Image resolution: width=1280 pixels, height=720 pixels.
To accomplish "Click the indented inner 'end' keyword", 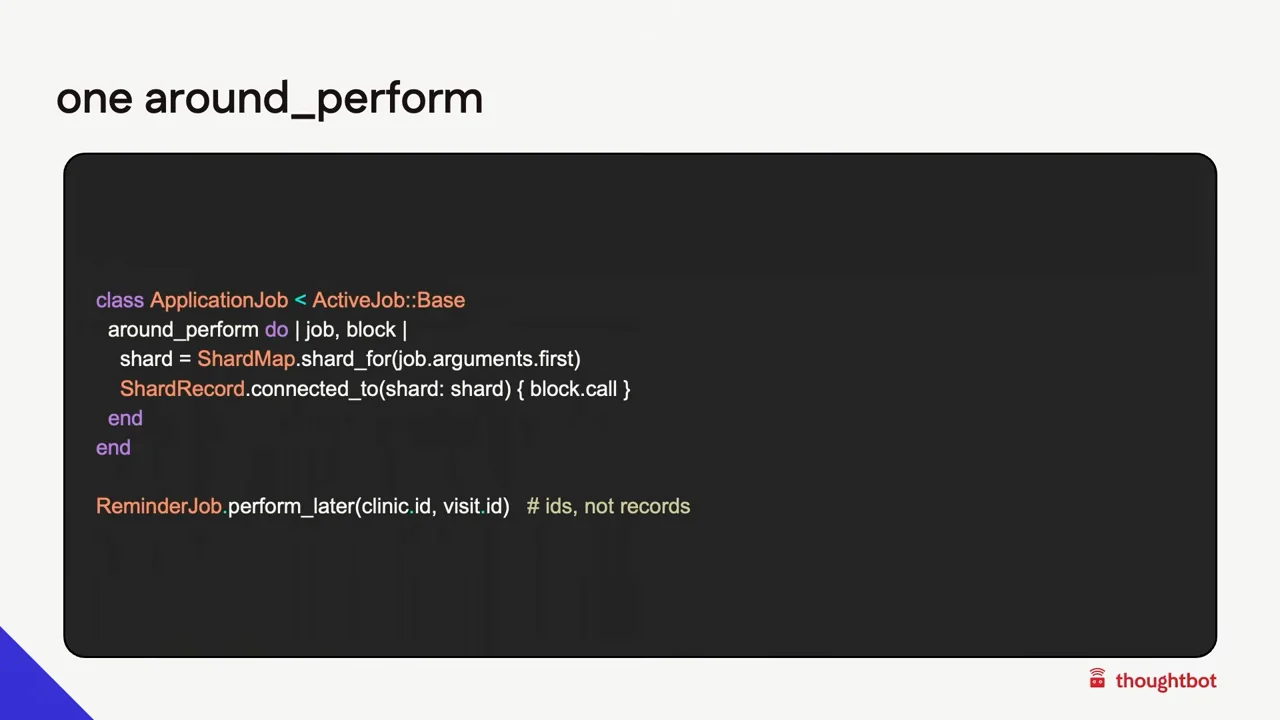I will coord(125,418).
